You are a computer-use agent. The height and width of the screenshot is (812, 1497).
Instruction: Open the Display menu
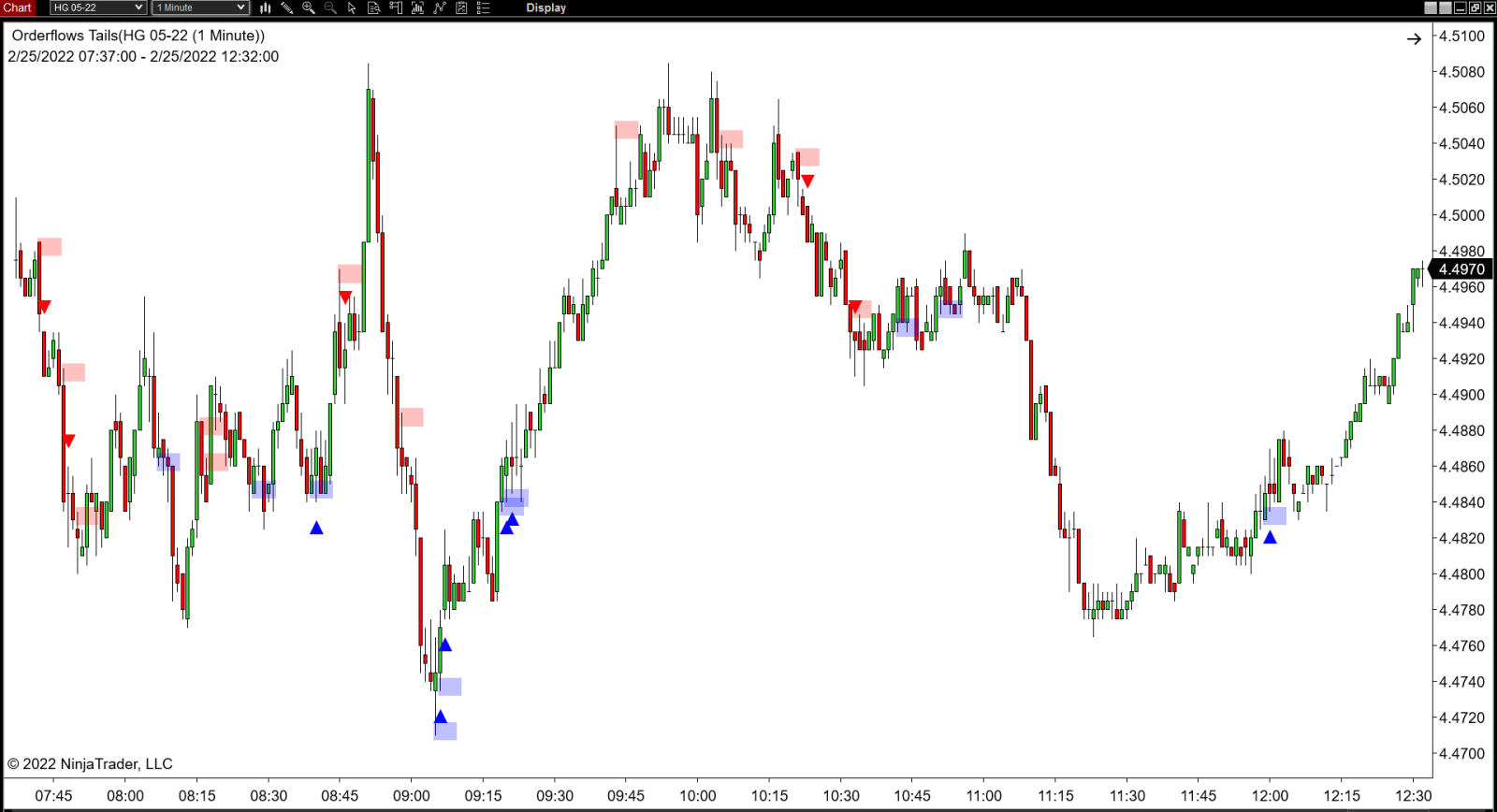point(545,7)
